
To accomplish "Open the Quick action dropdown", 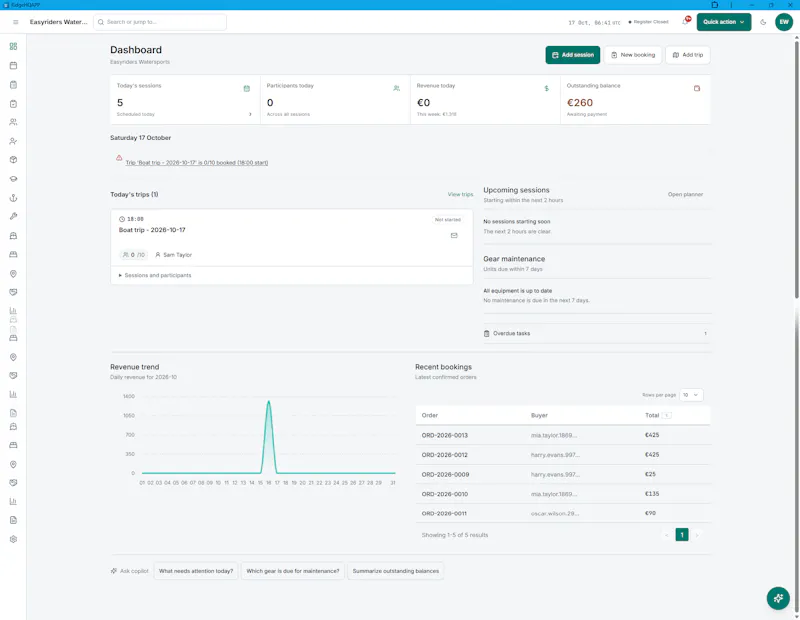I will (x=723, y=22).
